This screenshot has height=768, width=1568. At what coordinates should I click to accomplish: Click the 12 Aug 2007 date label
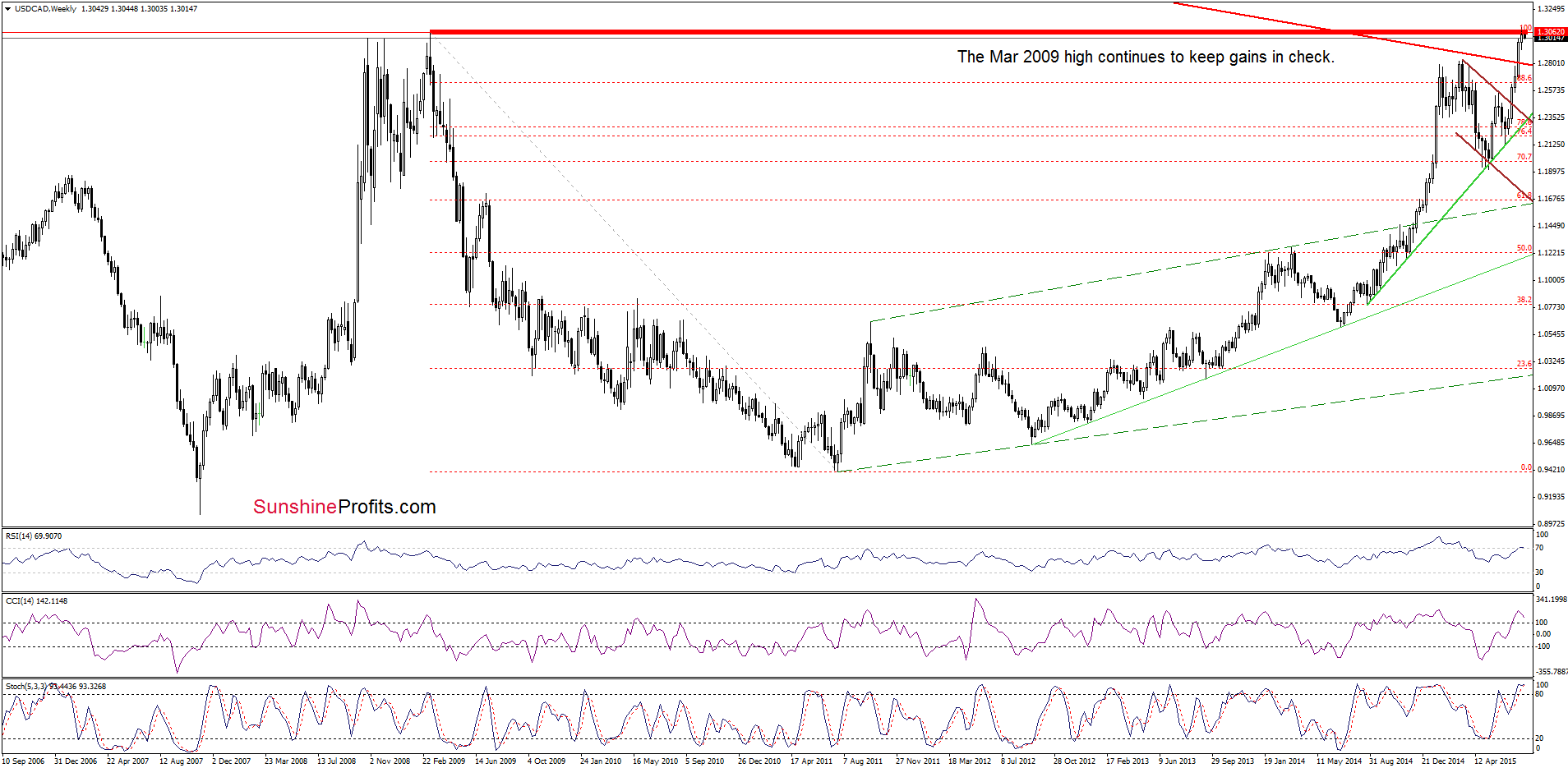pos(181,761)
